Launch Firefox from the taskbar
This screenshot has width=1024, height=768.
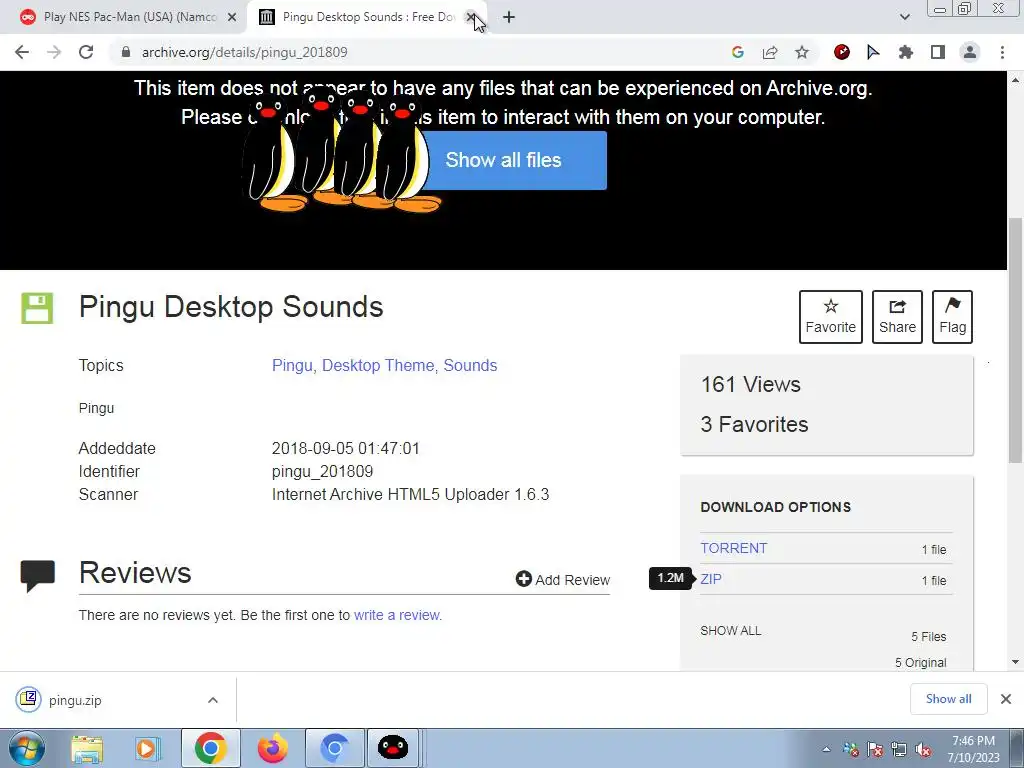pyautogui.click(x=272, y=748)
